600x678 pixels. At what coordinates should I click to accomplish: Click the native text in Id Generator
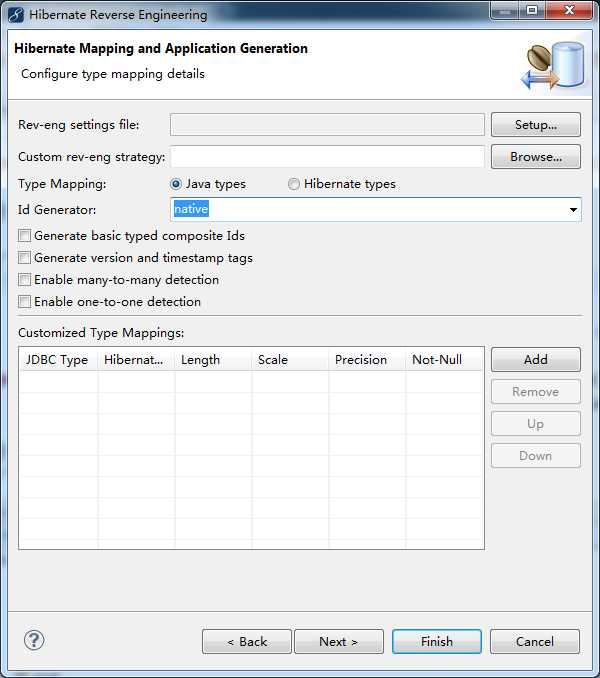click(x=191, y=209)
